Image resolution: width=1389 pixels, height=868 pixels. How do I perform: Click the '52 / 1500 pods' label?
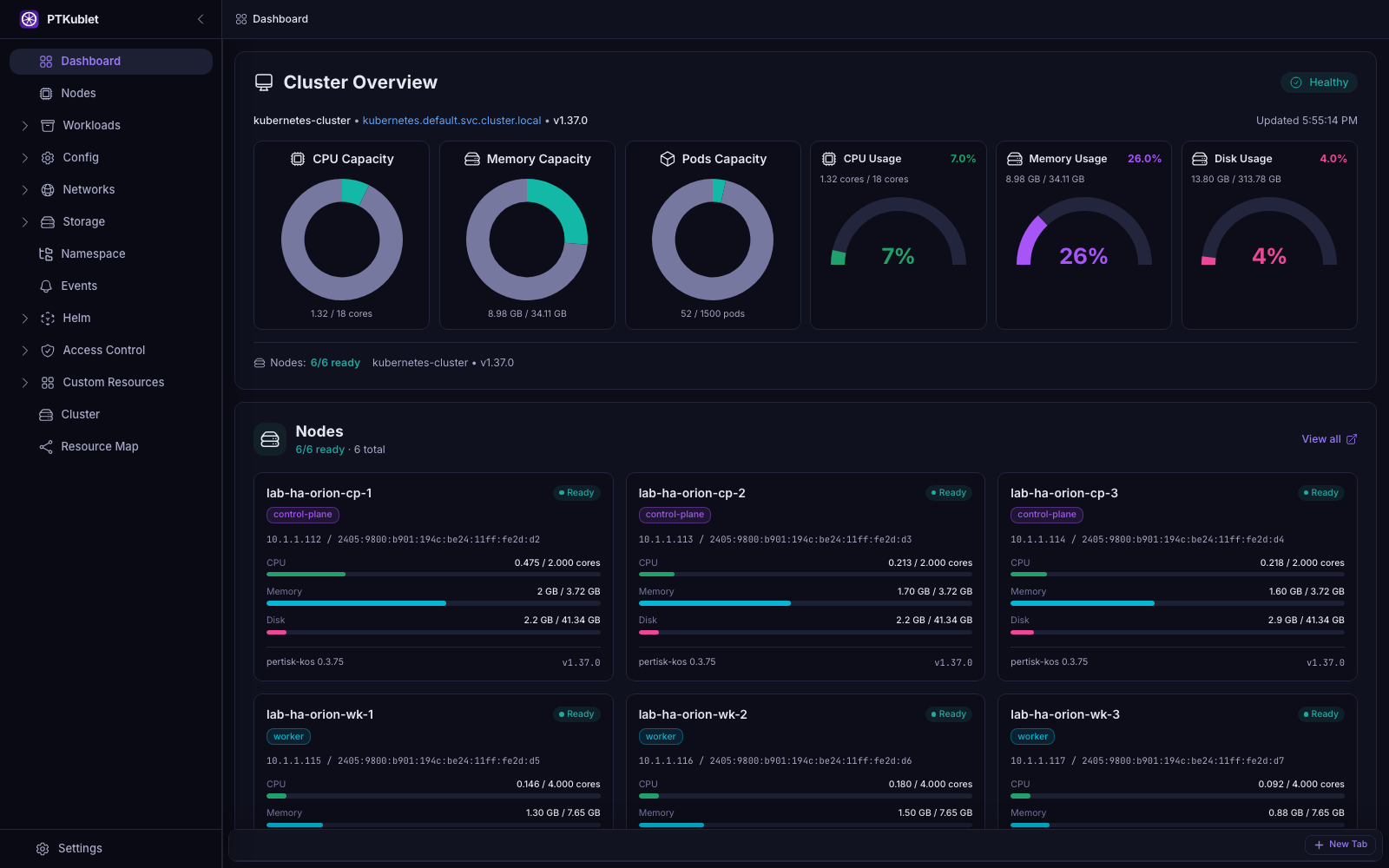point(713,314)
